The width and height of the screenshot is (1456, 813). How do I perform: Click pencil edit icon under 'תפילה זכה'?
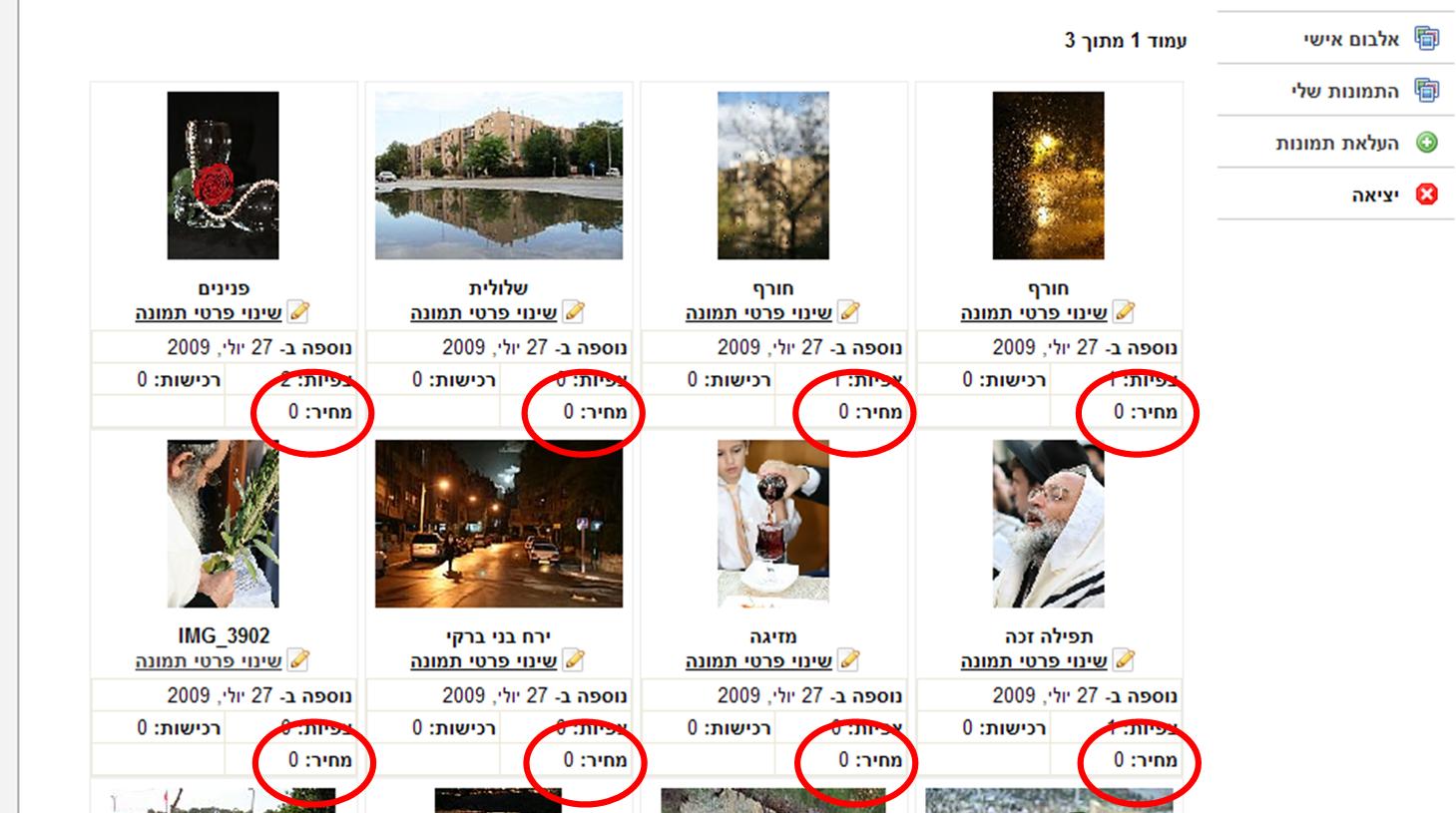(x=1124, y=660)
